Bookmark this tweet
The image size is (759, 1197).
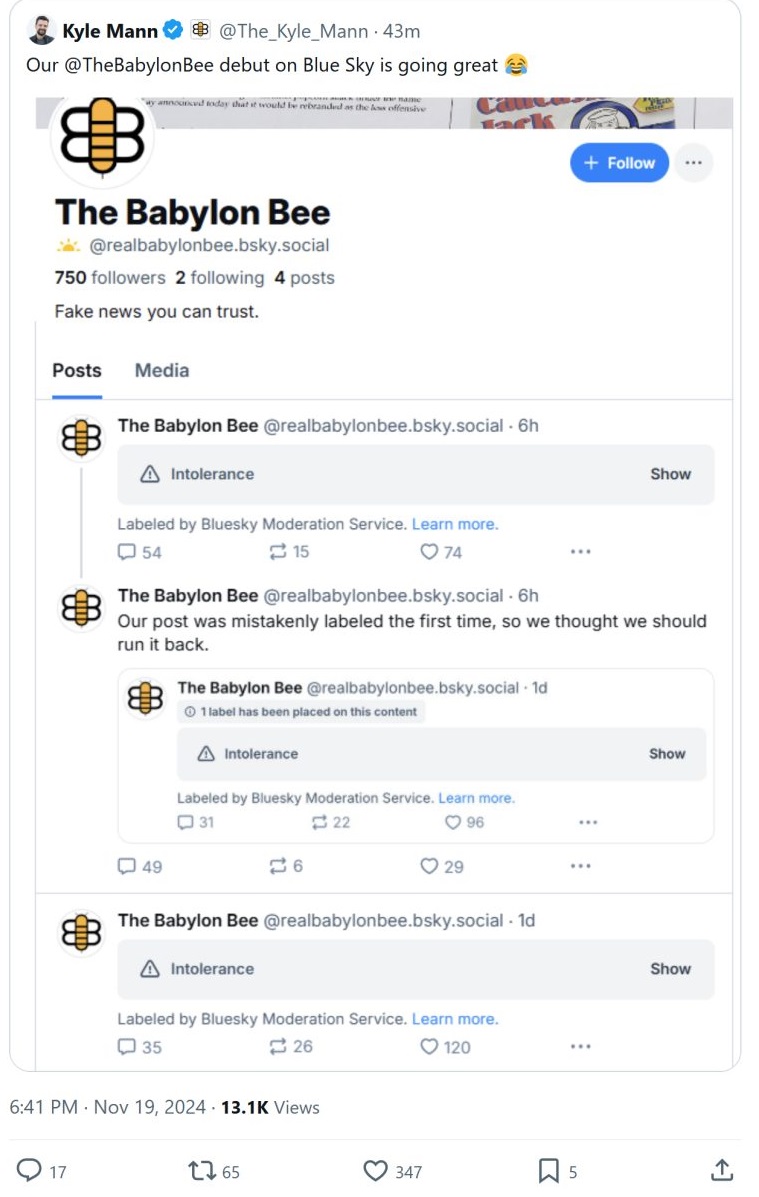click(548, 1171)
